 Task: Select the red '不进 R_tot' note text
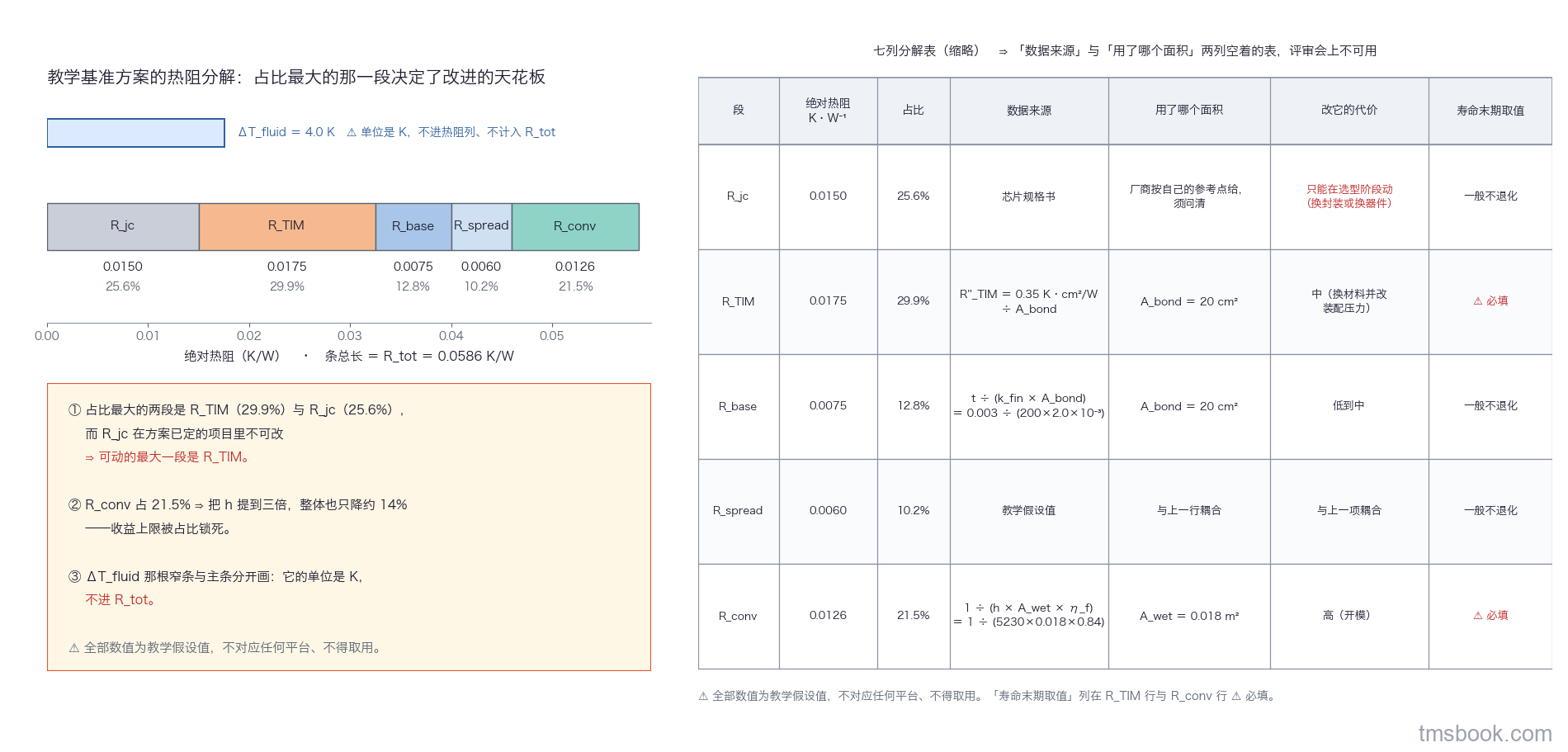tap(120, 600)
